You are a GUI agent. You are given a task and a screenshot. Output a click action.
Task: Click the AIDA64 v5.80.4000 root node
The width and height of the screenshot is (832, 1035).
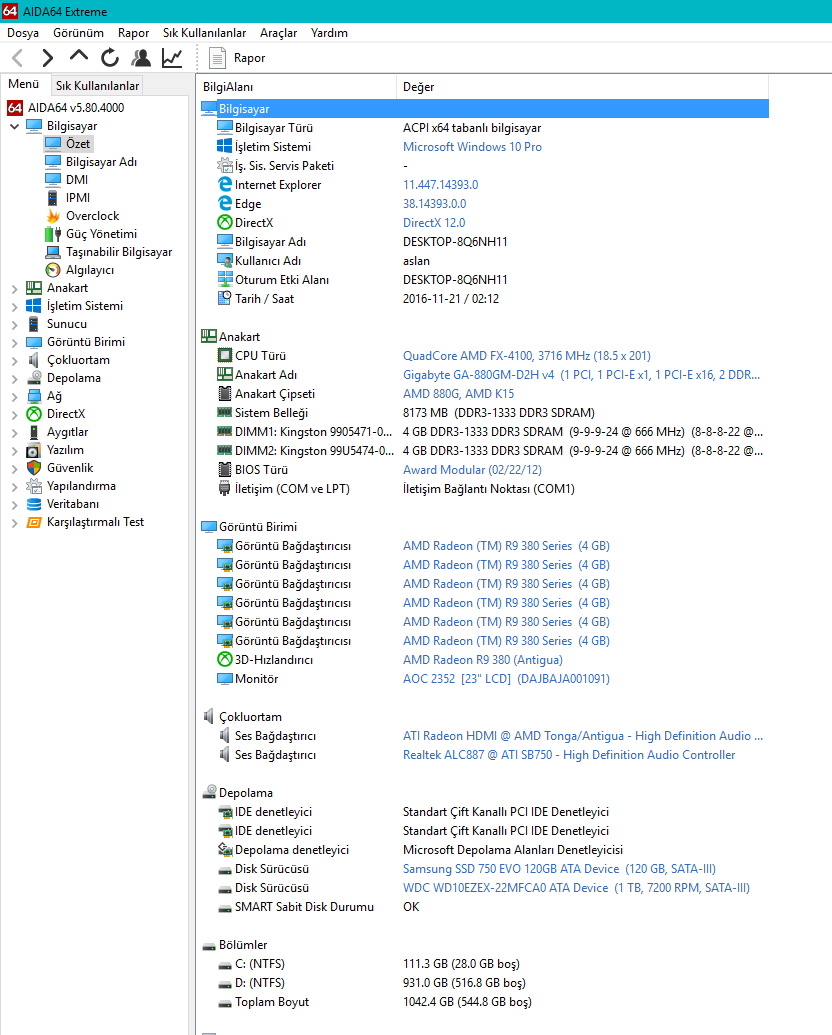[75, 108]
